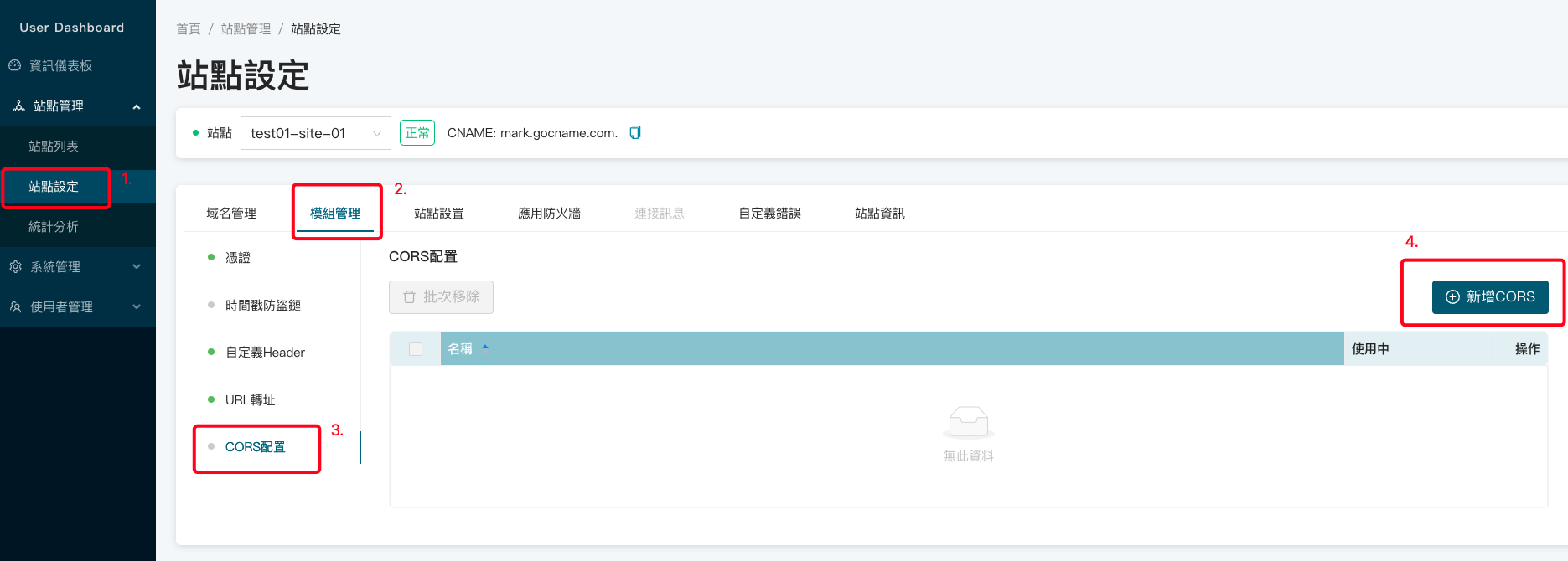Click the 站點管理 breadcrumb link
1568x561 pixels.
[x=246, y=29]
